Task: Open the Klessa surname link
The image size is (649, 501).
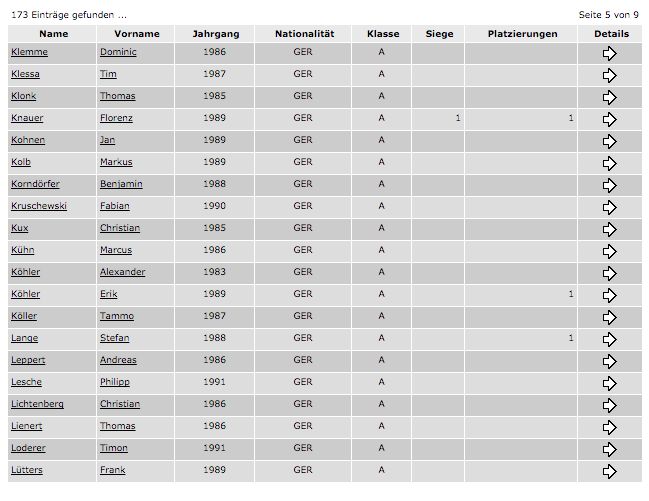Action: tap(25, 74)
